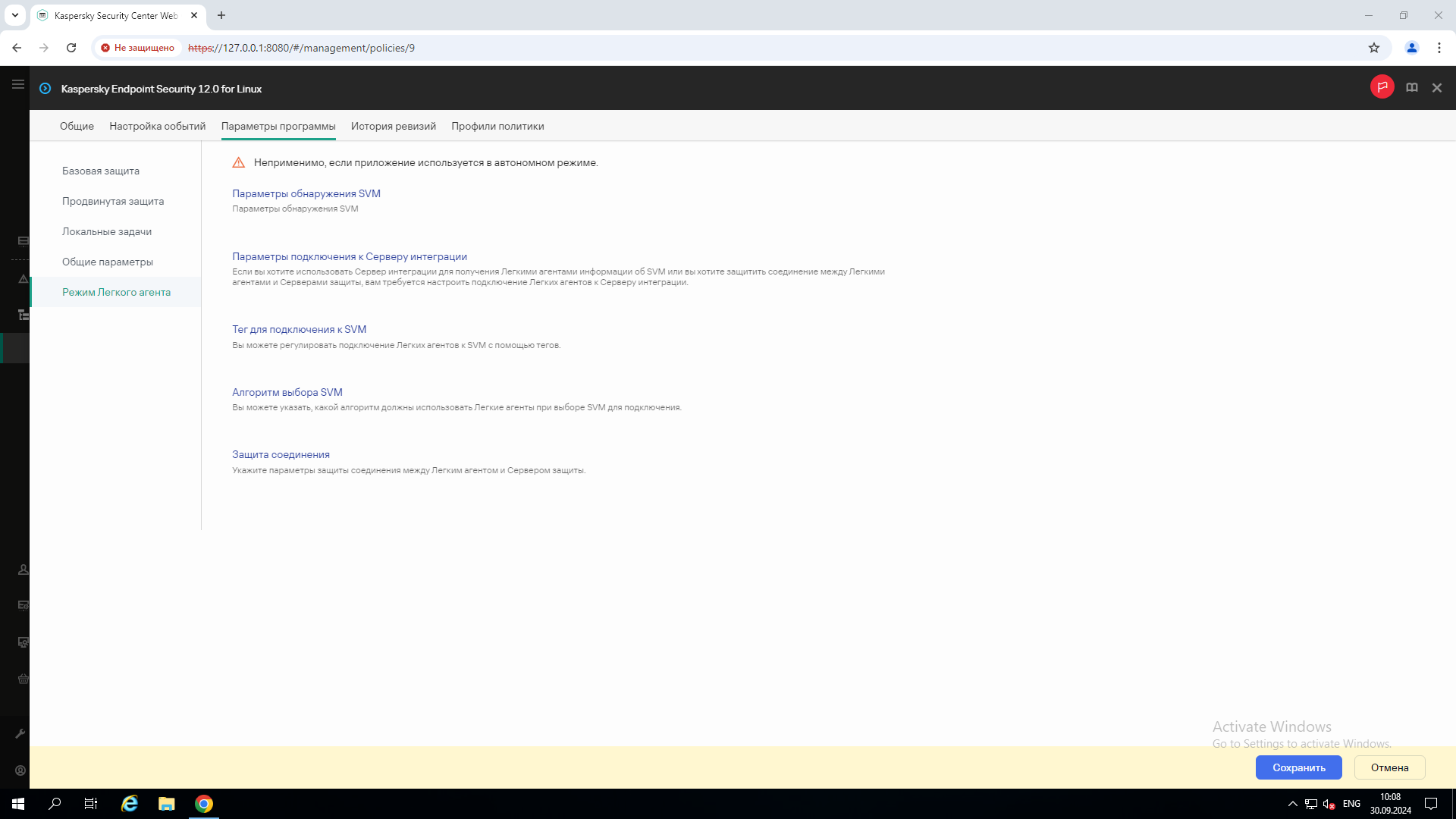Open the account circle icon in sidebar

tap(20, 770)
